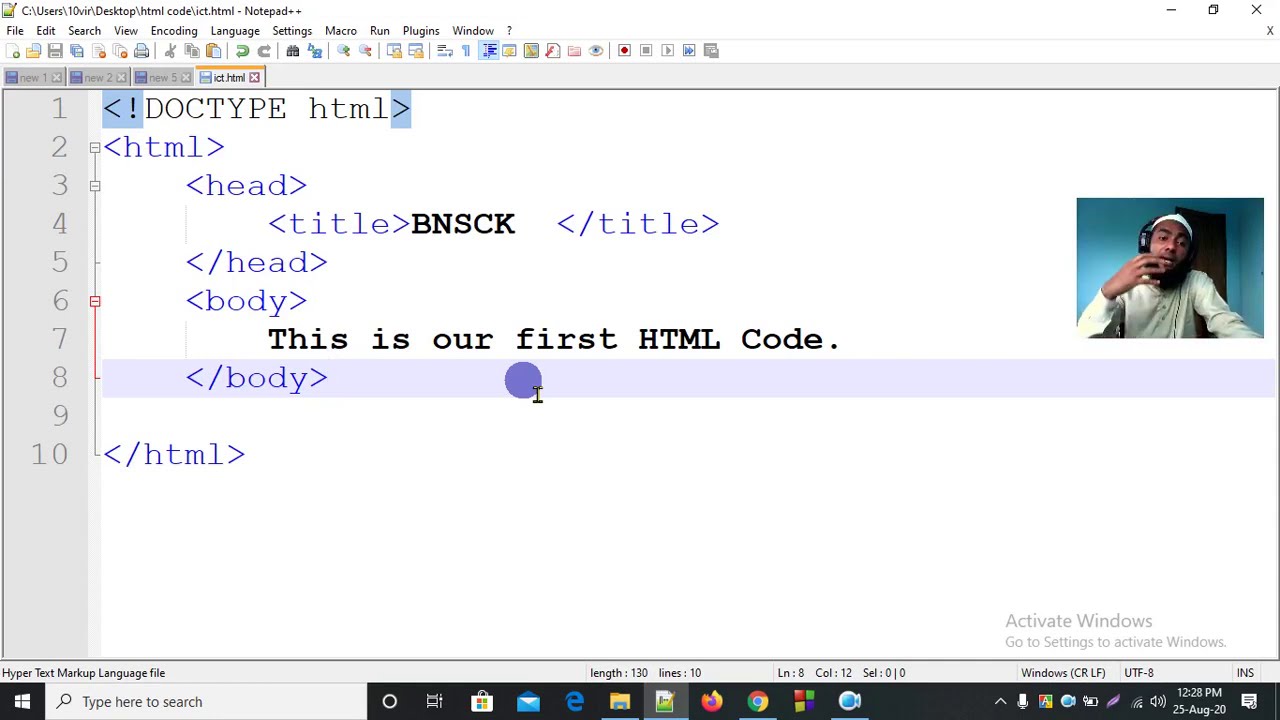Viewport: 1280px width, 720px height.
Task: Toggle Word Wrap toolbar icon
Action: pos(445,51)
